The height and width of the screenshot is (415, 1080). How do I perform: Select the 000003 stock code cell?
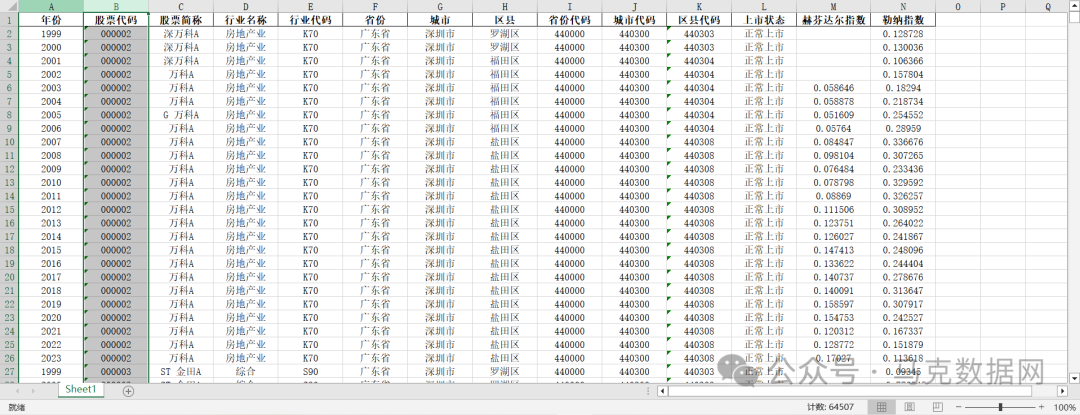point(116,372)
